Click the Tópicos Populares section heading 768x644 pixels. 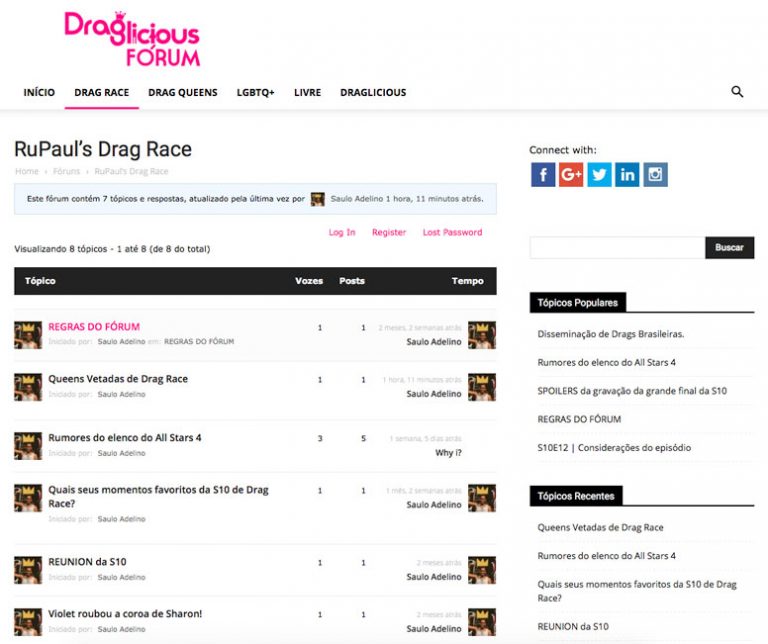point(577,303)
